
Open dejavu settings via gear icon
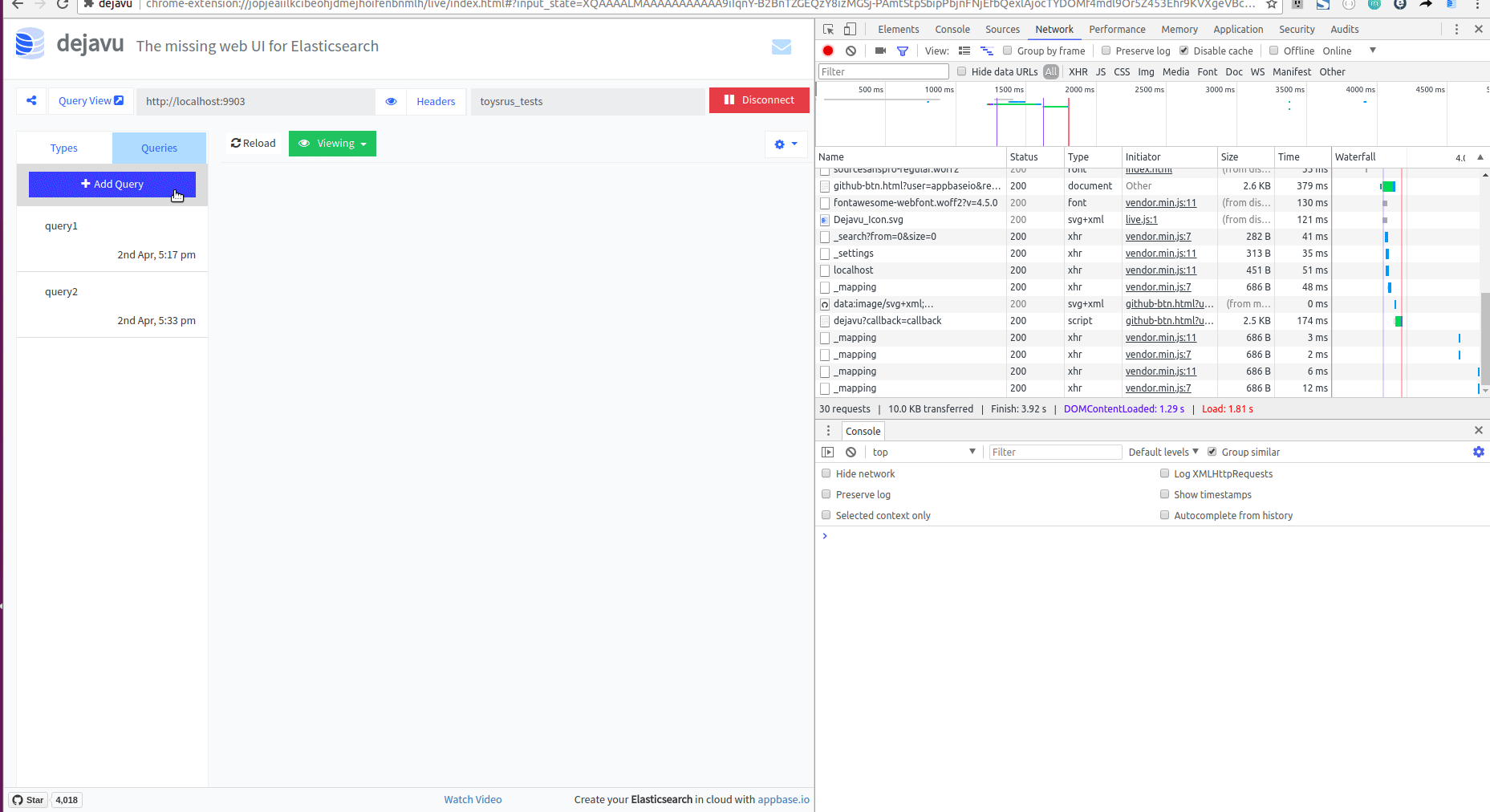pyautogui.click(x=779, y=144)
